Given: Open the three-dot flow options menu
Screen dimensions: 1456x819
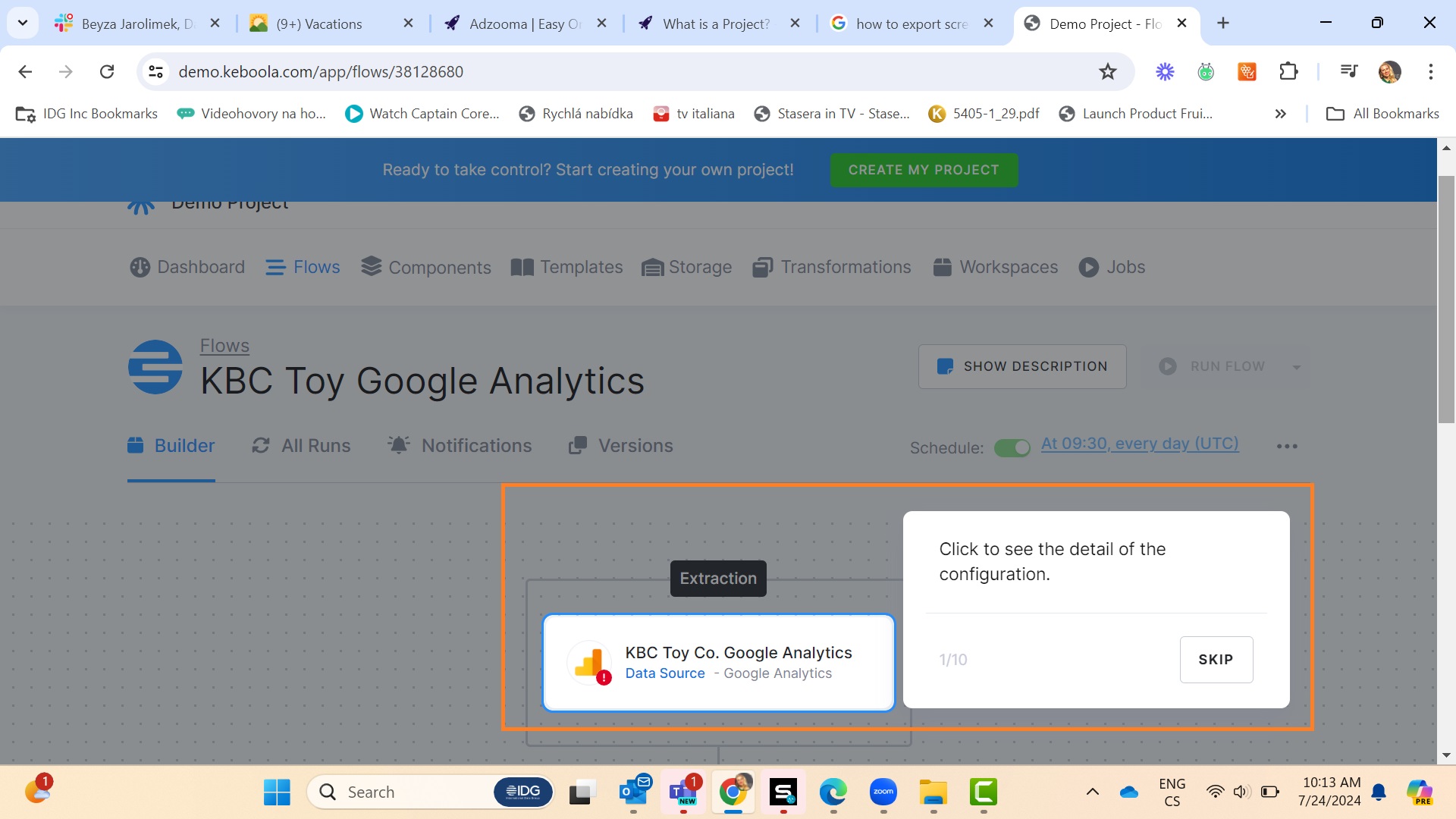Looking at the screenshot, I should coord(1287,446).
